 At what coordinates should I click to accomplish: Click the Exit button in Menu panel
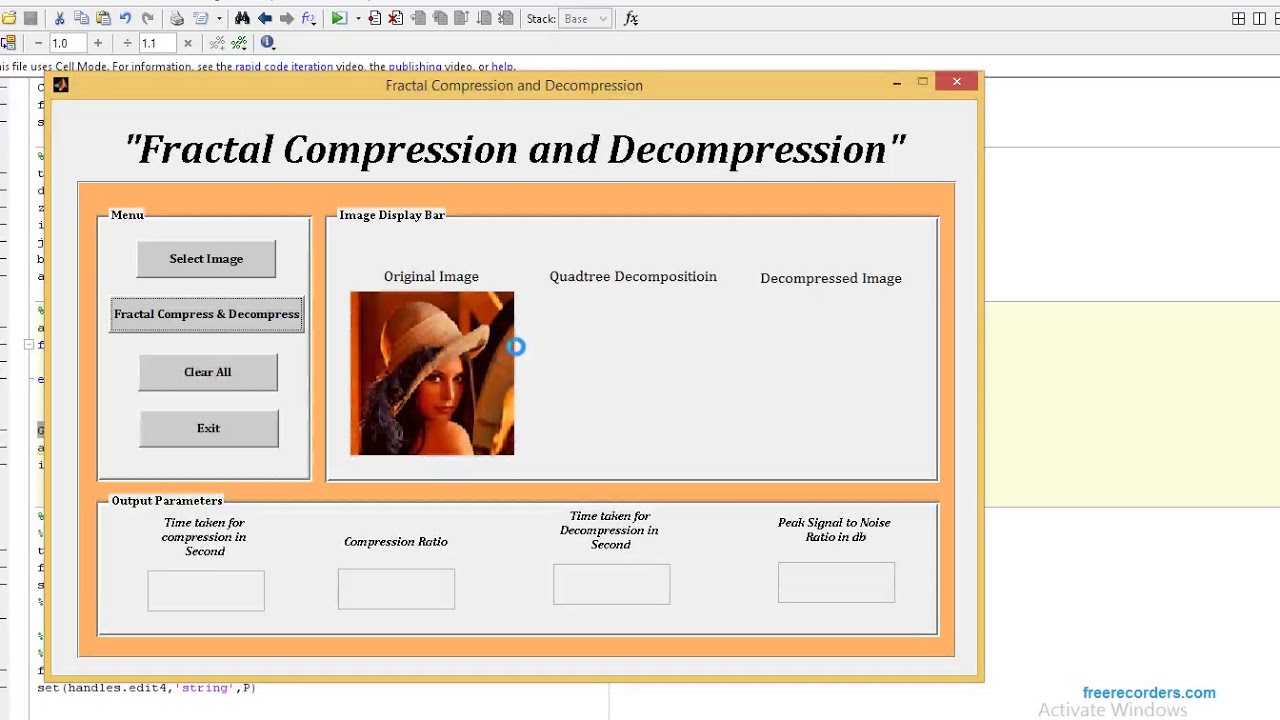[x=209, y=428]
